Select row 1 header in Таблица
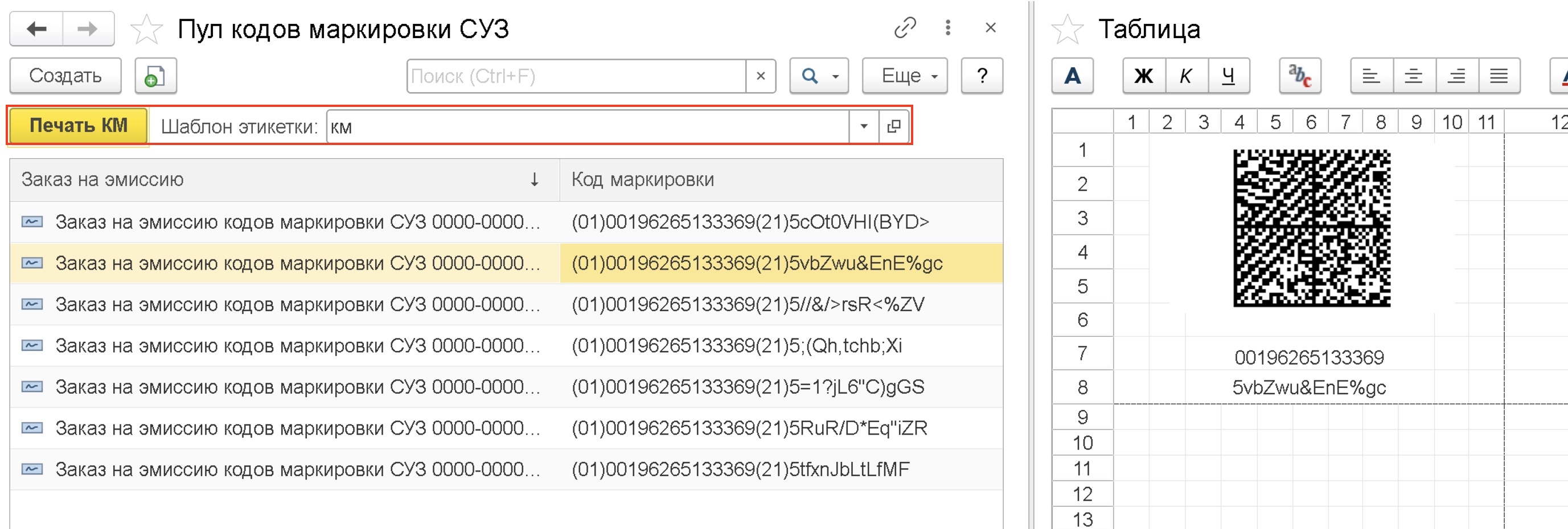This screenshot has width=1568, height=529. point(1083,150)
